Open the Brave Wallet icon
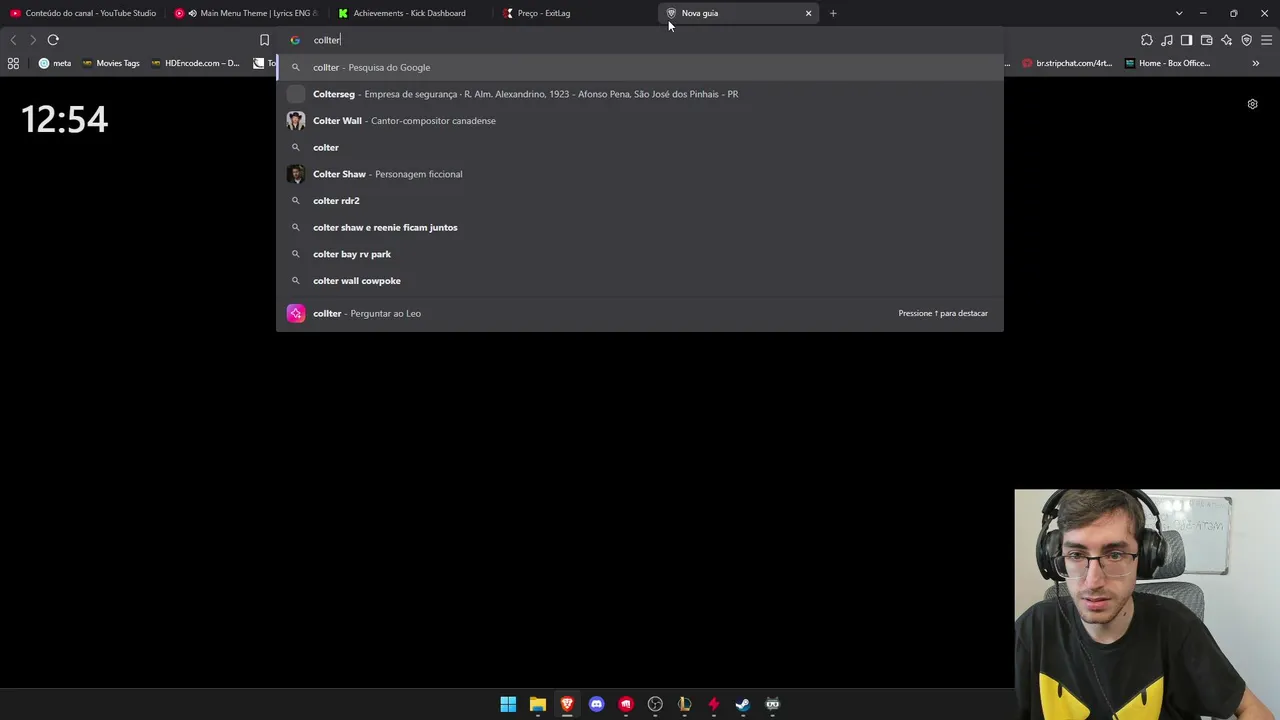The width and height of the screenshot is (1280, 720). click(1207, 40)
